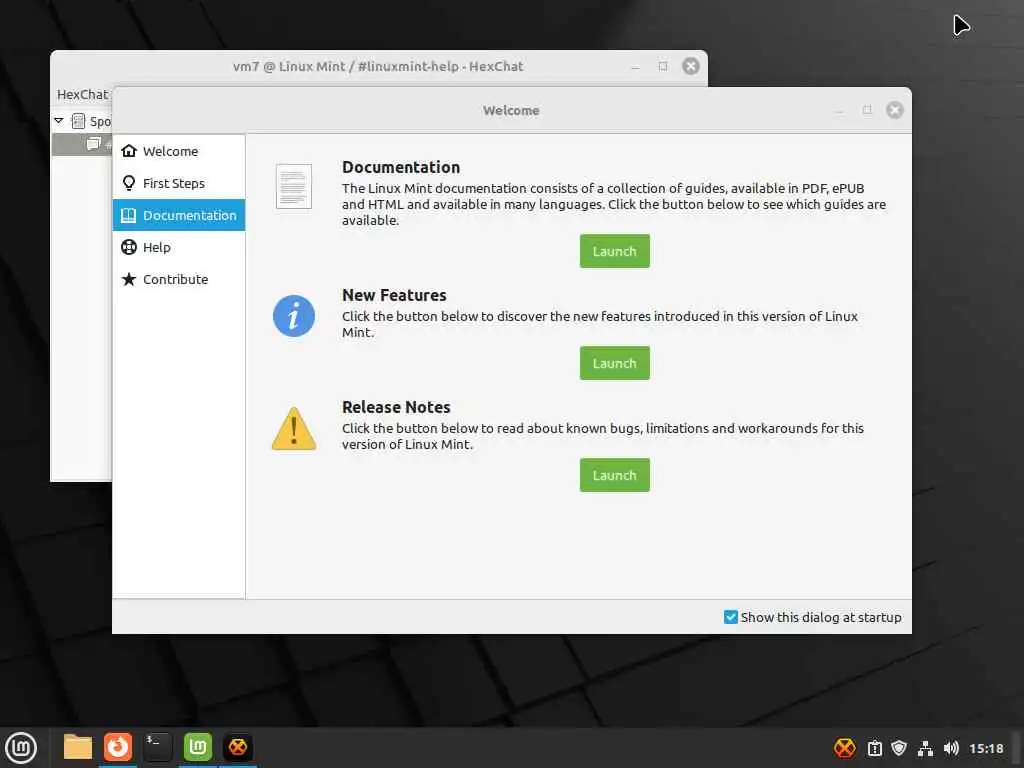Open the network connections tray icon

click(925, 748)
